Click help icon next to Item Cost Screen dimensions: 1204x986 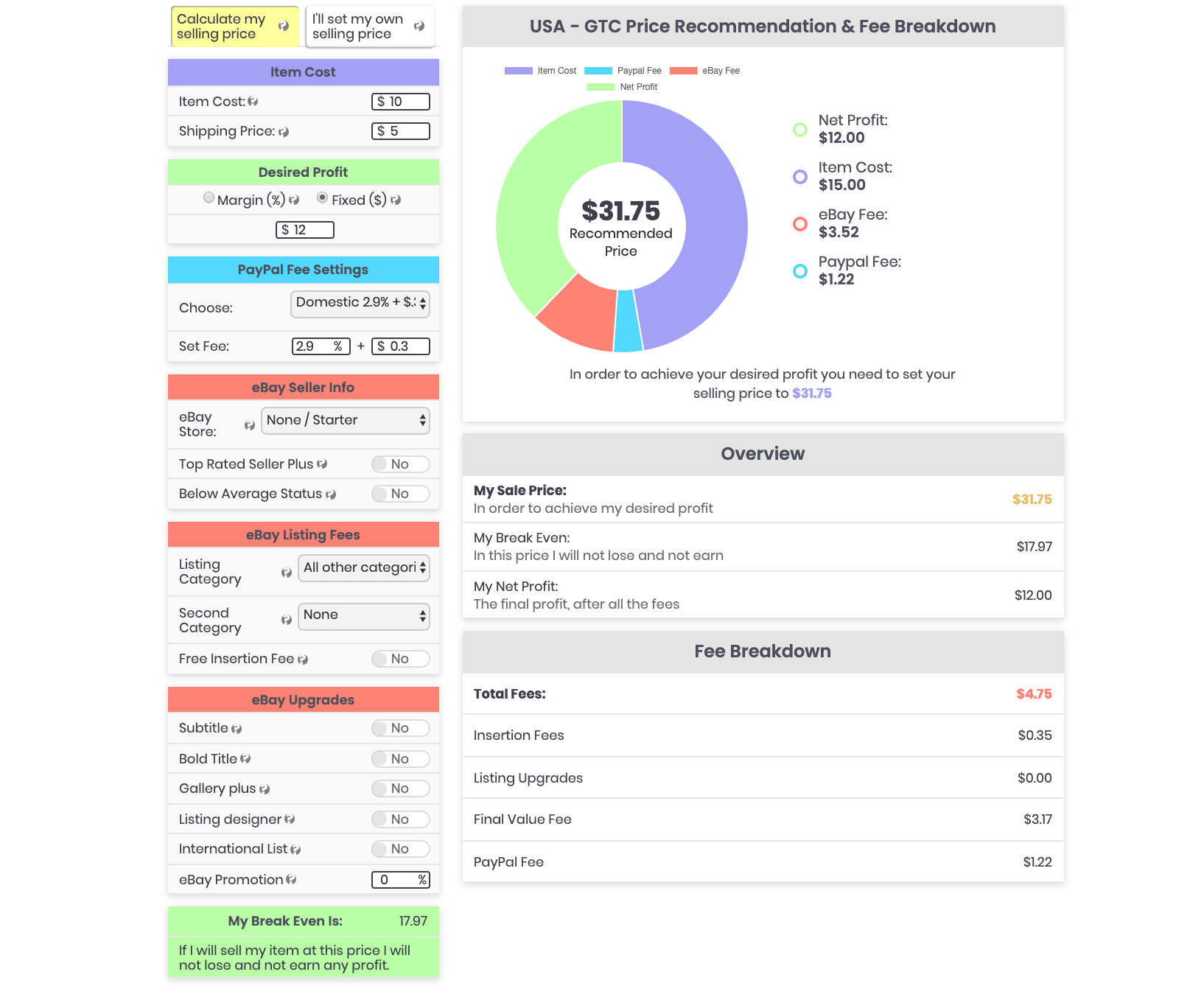click(253, 102)
